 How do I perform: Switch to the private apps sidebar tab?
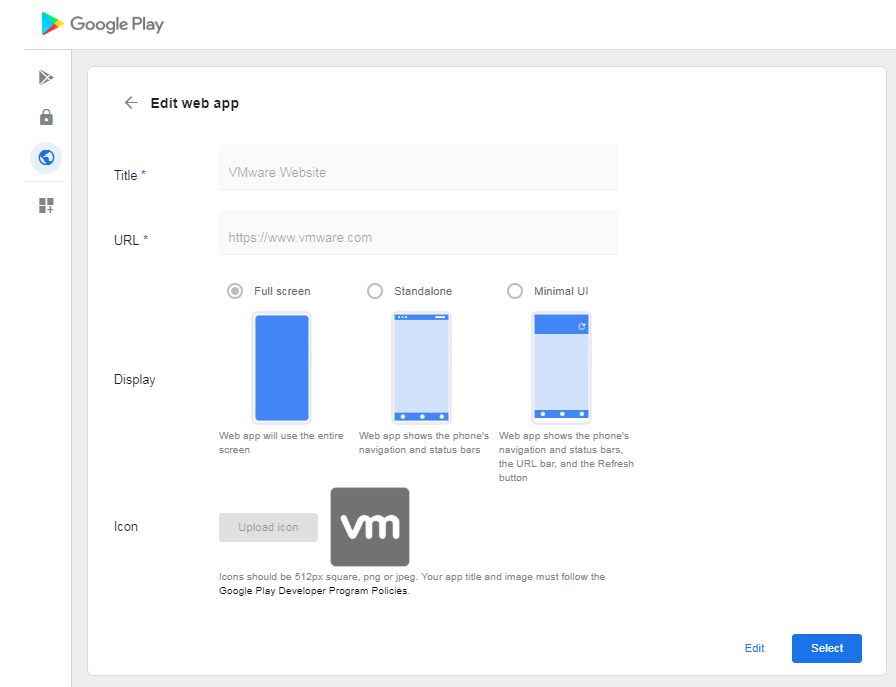coord(45,117)
